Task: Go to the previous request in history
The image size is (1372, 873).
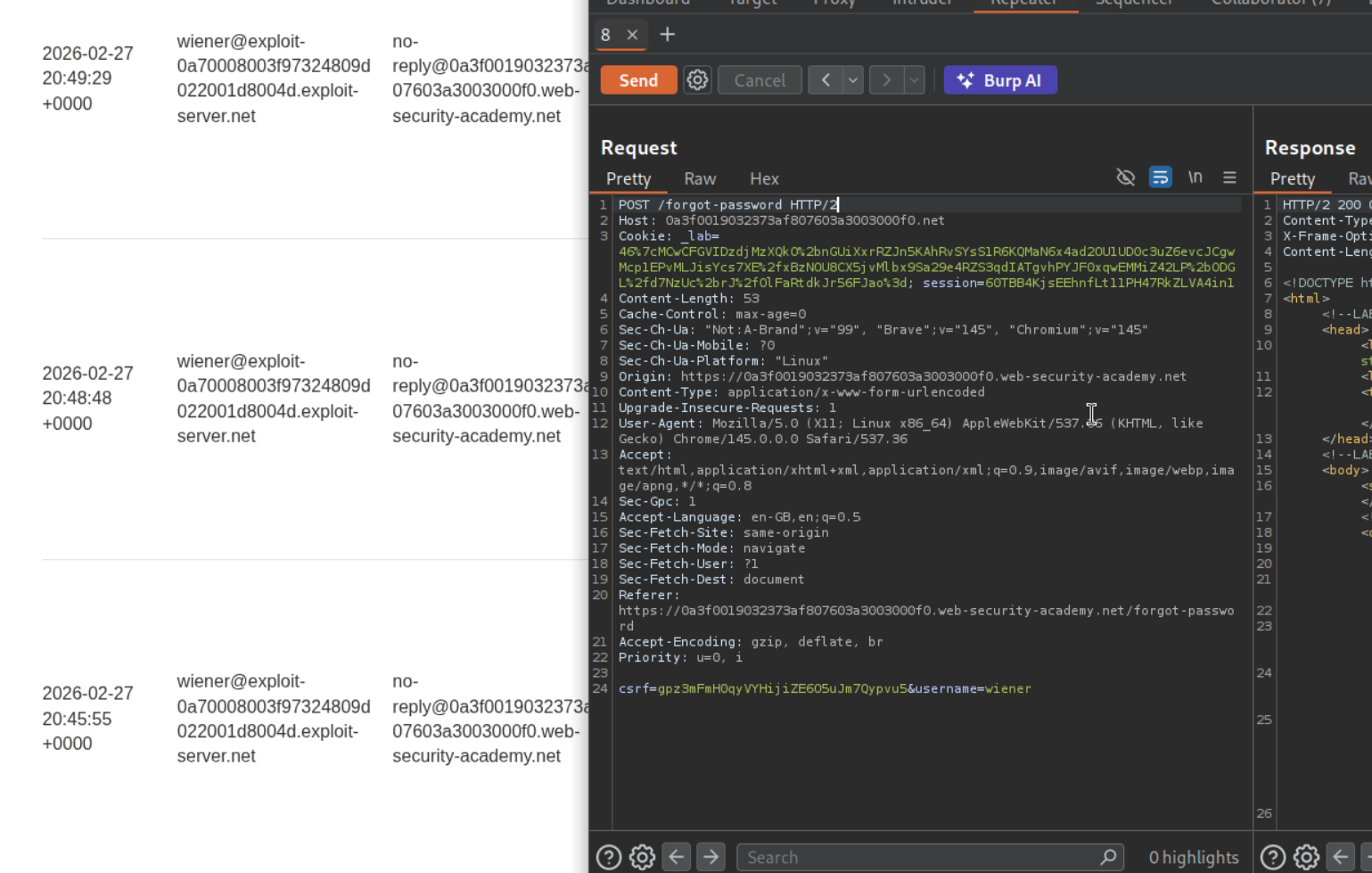Action: (826, 80)
